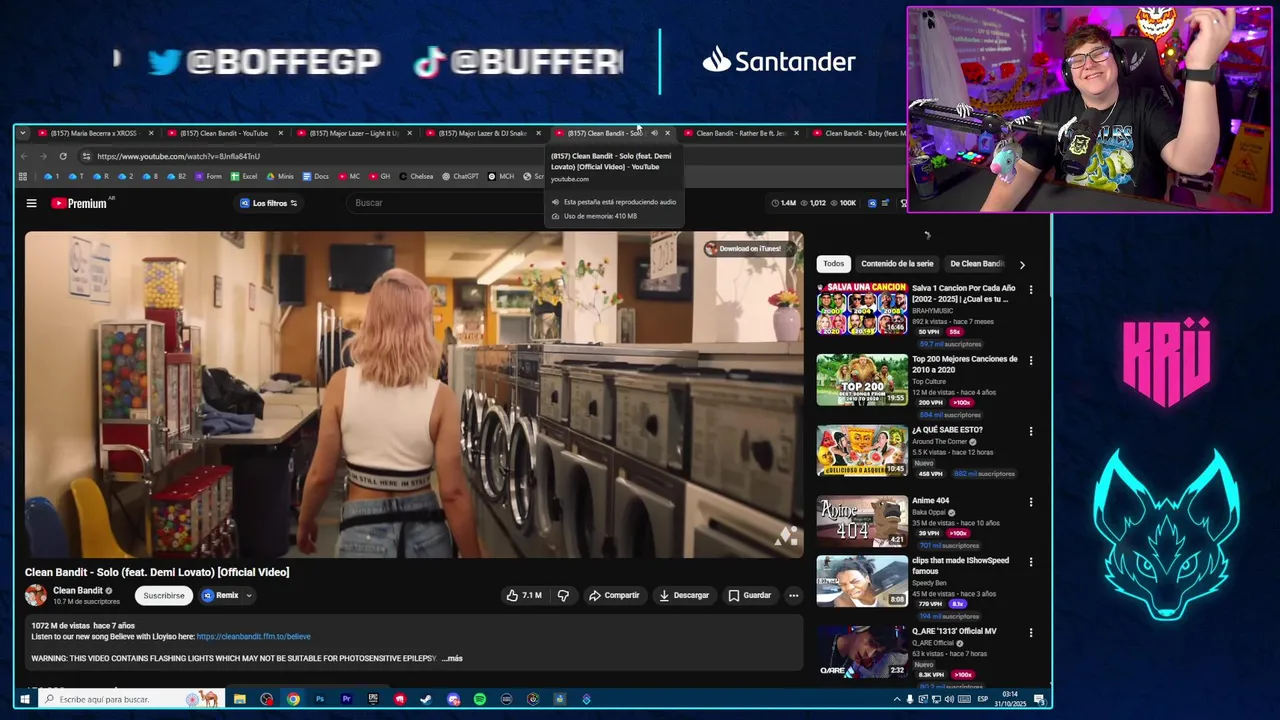Open the cleanbandit.ffm.to/believe link

[254, 636]
